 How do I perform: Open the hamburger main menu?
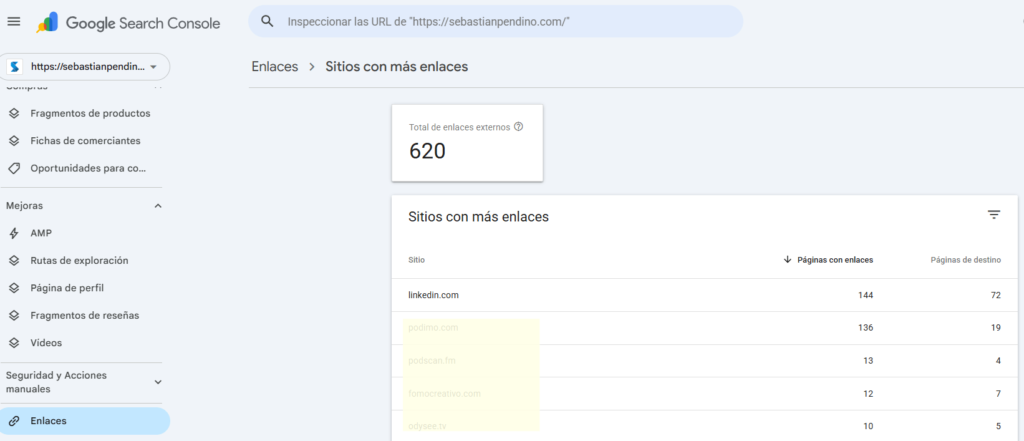point(14,22)
